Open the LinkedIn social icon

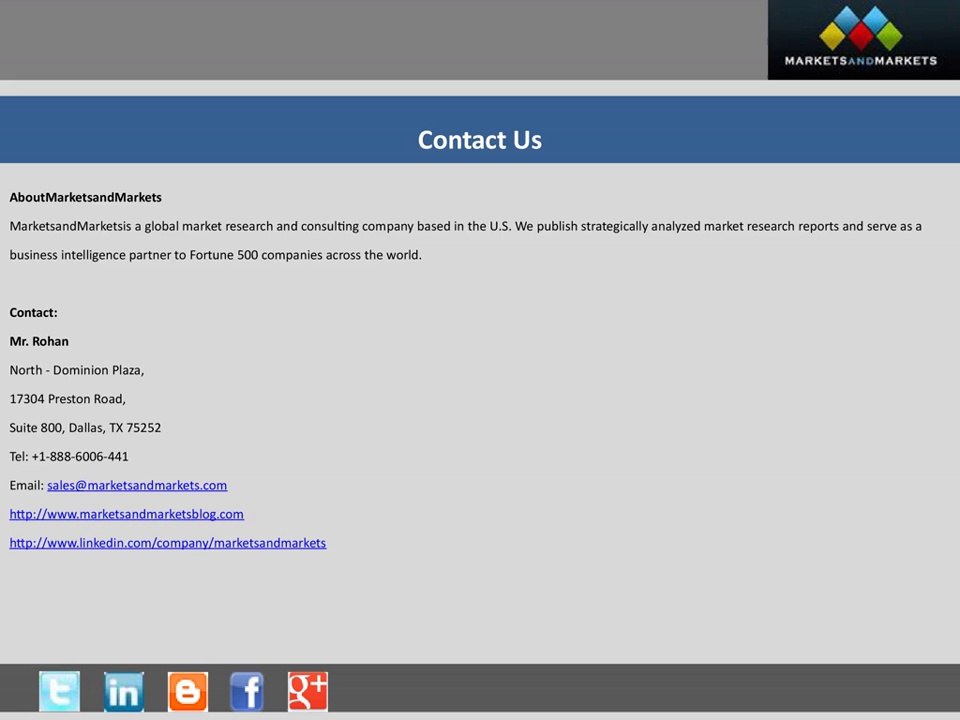coord(124,691)
